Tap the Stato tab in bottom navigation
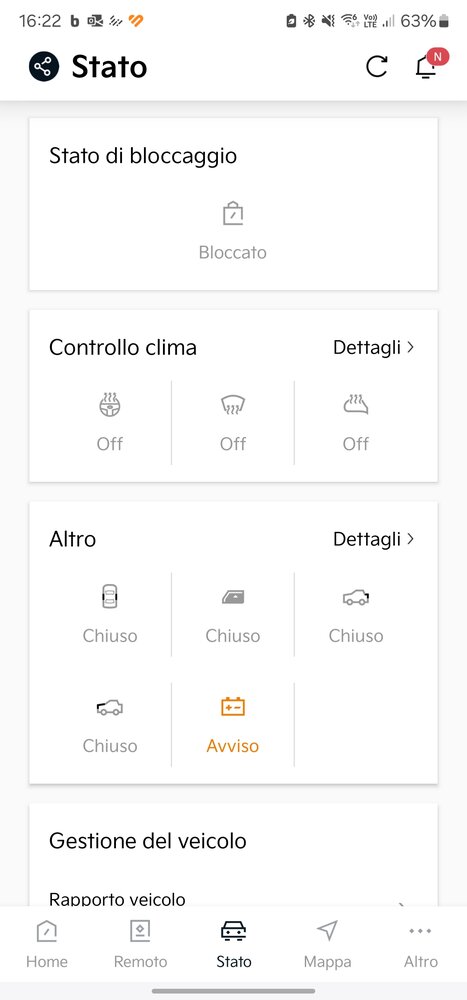The image size is (467, 1000). [234, 943]
